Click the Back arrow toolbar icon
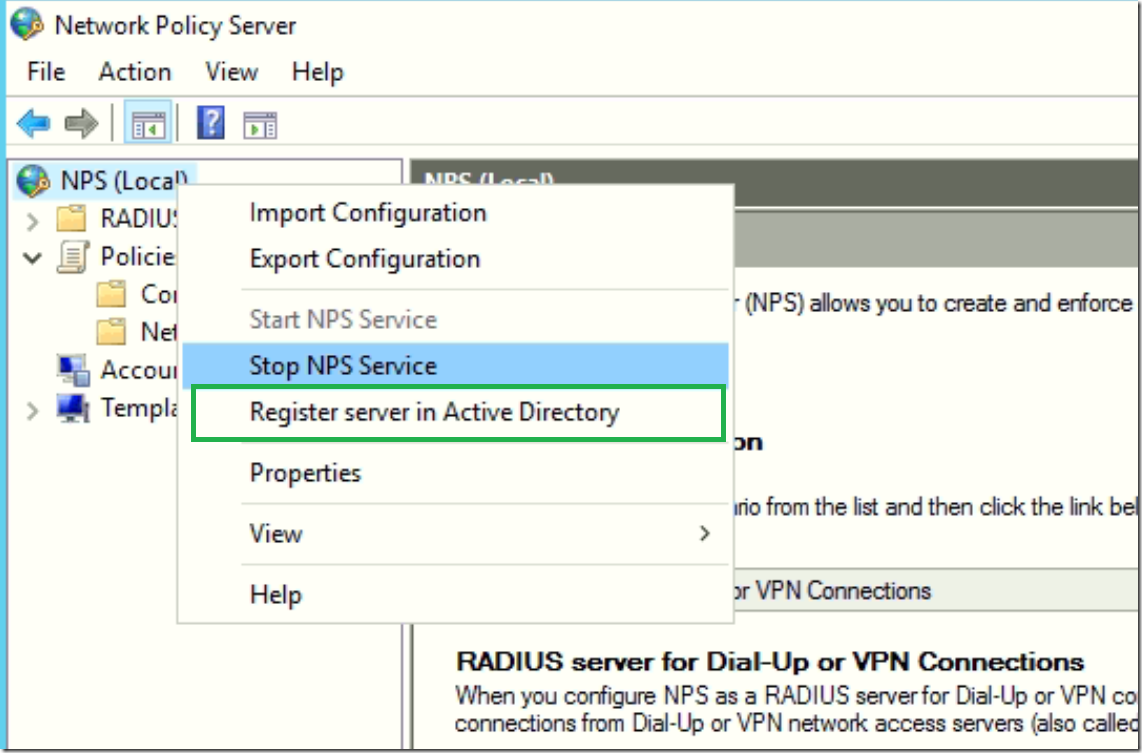The height and width of the screenshot is (753, 1142). pyautogui.click(x=34, y=123)
